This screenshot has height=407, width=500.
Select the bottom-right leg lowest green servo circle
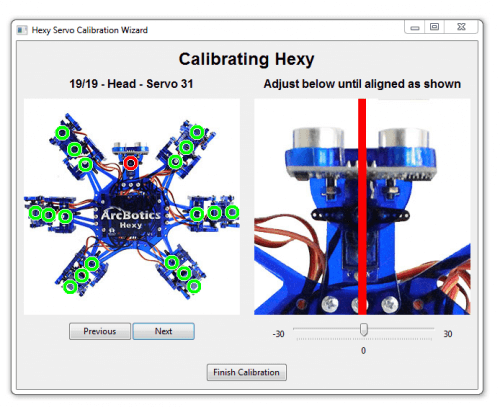click(194, 286)
